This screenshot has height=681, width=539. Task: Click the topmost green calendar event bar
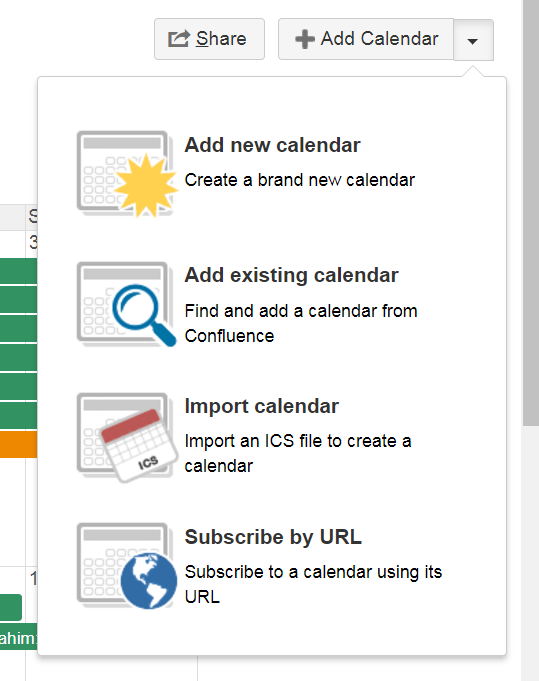pos(19,271)
